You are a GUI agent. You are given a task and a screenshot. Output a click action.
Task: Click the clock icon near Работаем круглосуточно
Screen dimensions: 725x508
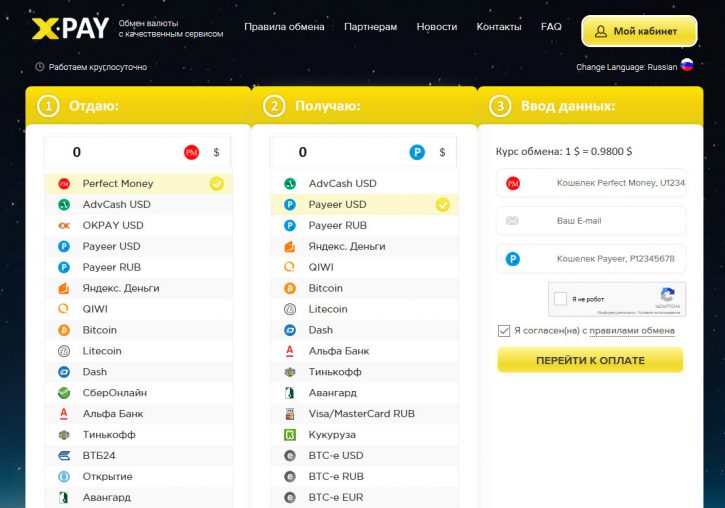(40, 67)
